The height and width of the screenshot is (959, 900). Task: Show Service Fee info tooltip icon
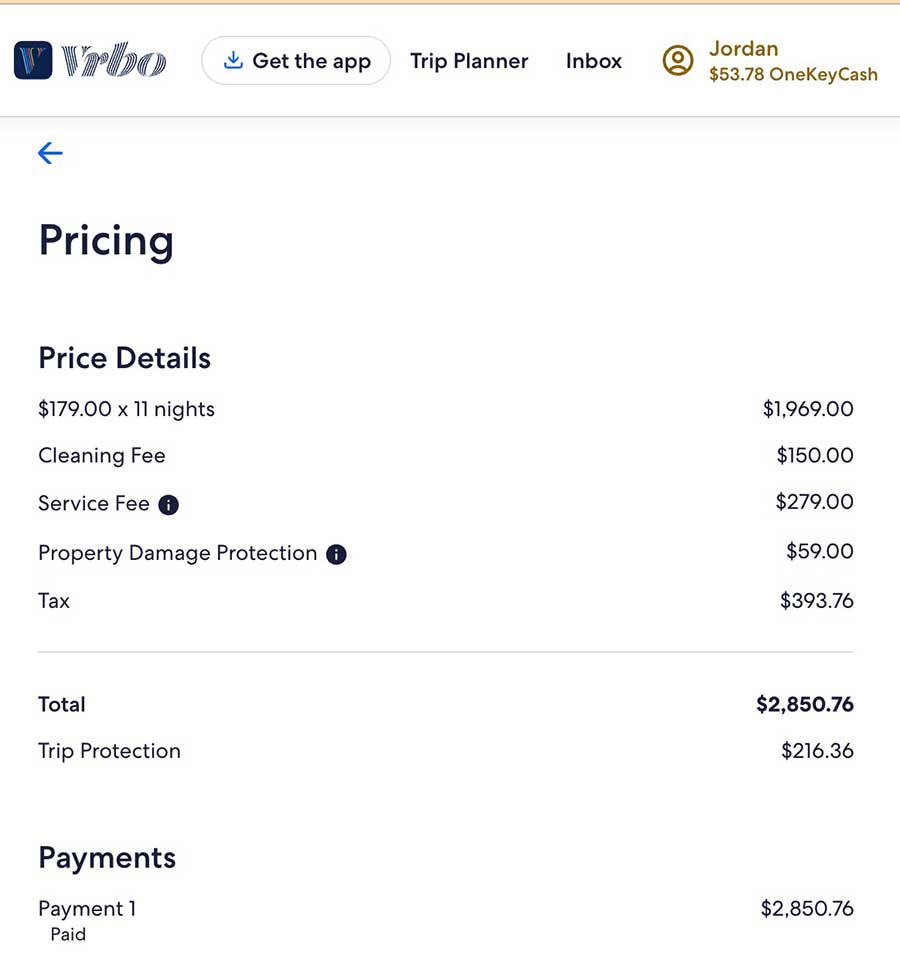point(169,505)
